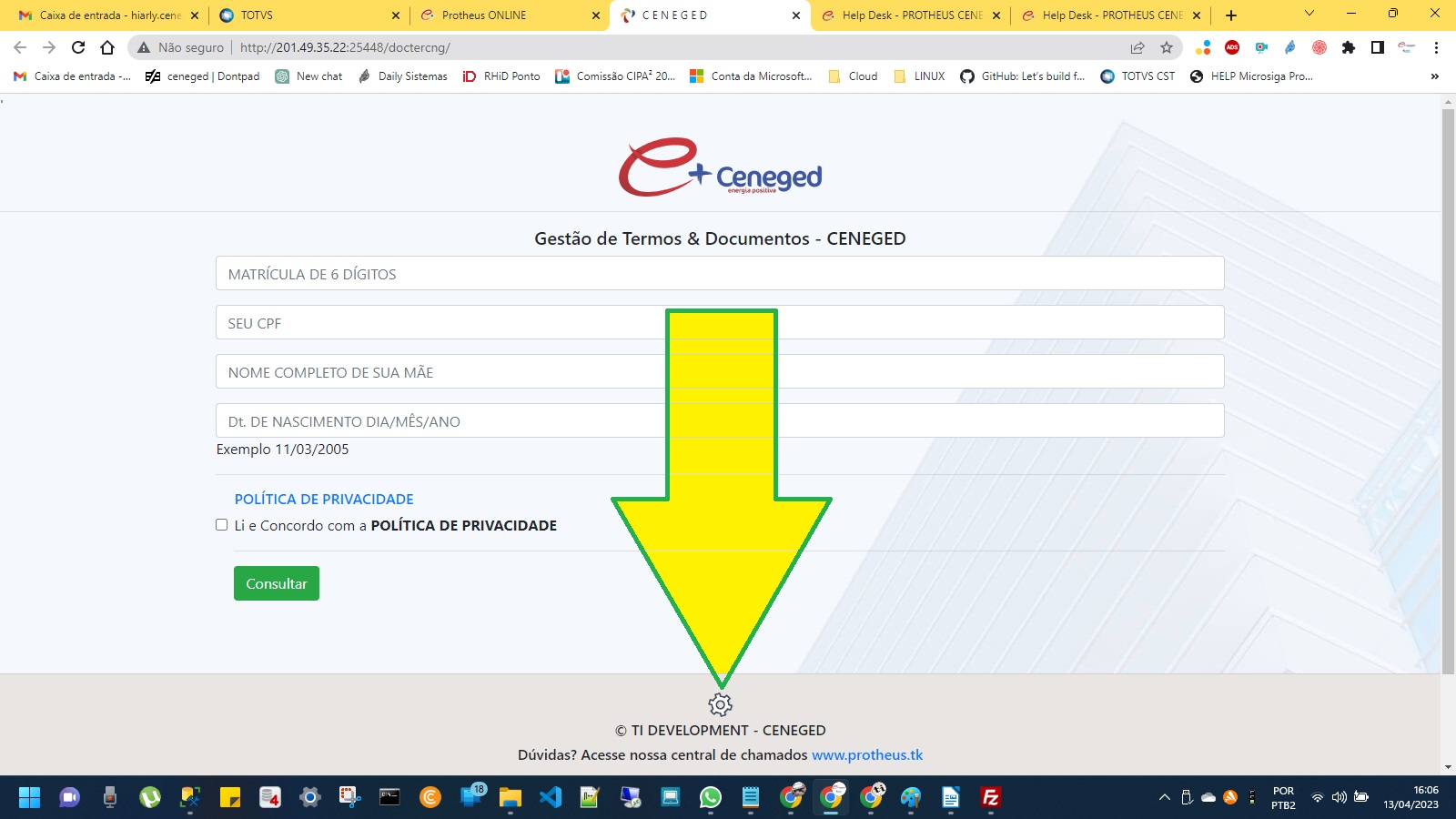Open the POLÍTICA DE PRIVACIDADE link
This screenshot has height=819, width=1456.
point(324,499)
